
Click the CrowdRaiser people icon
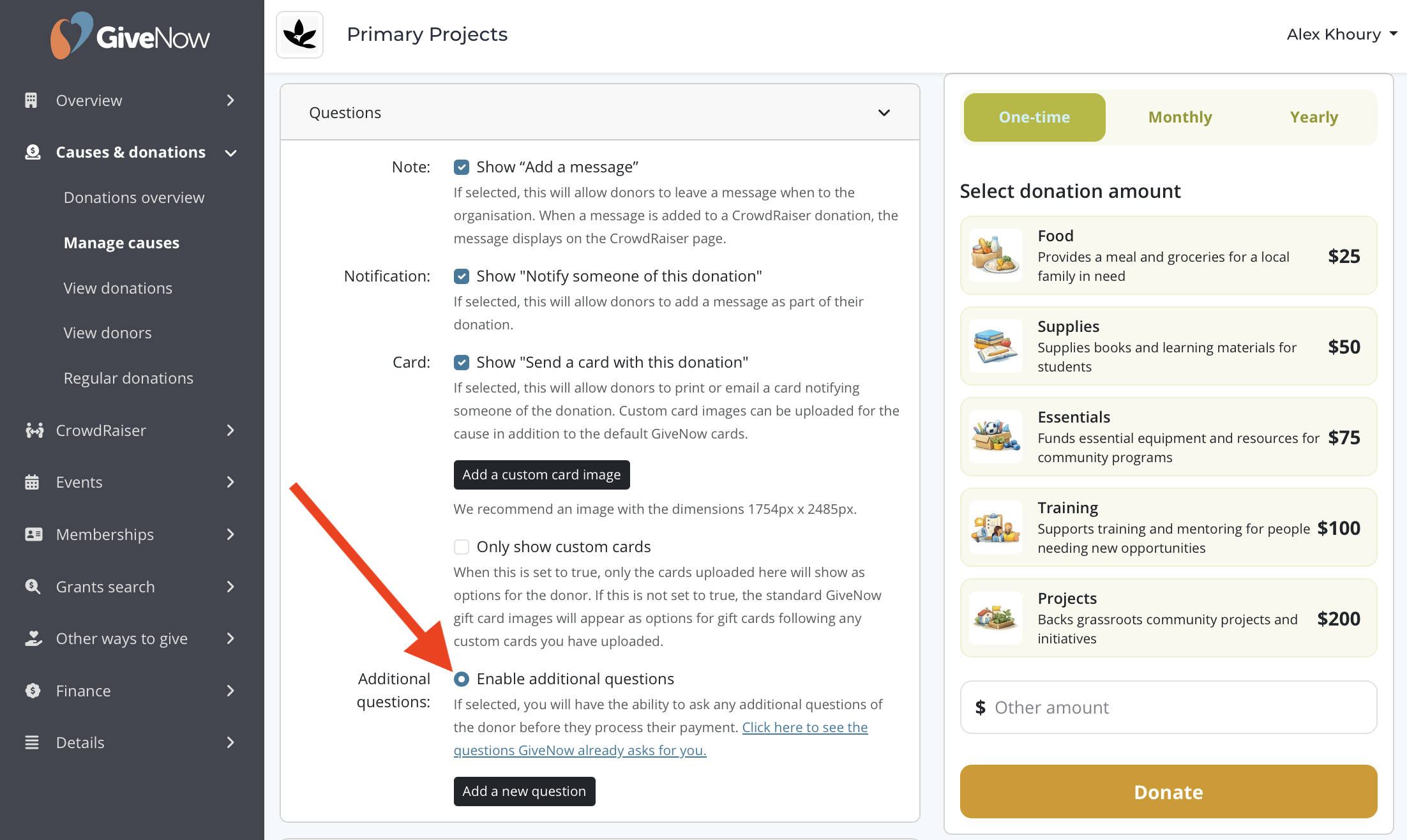pos(34,430)
